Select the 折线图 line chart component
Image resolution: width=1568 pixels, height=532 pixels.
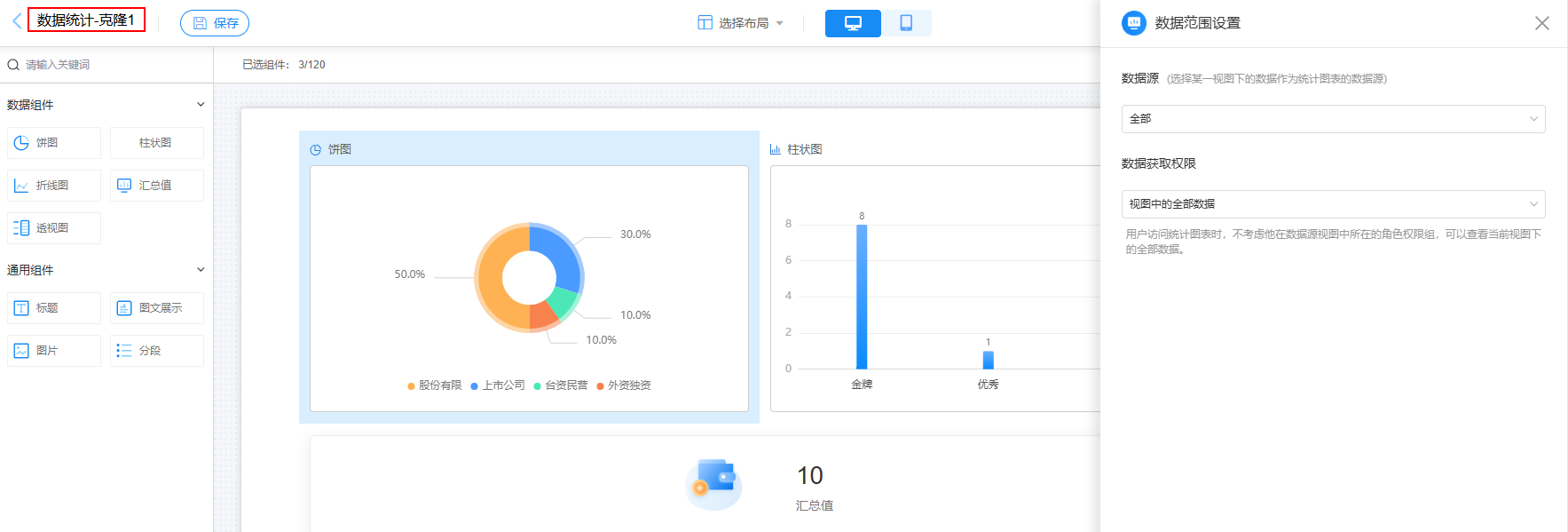pyautogui.click(x=54, y=186)
